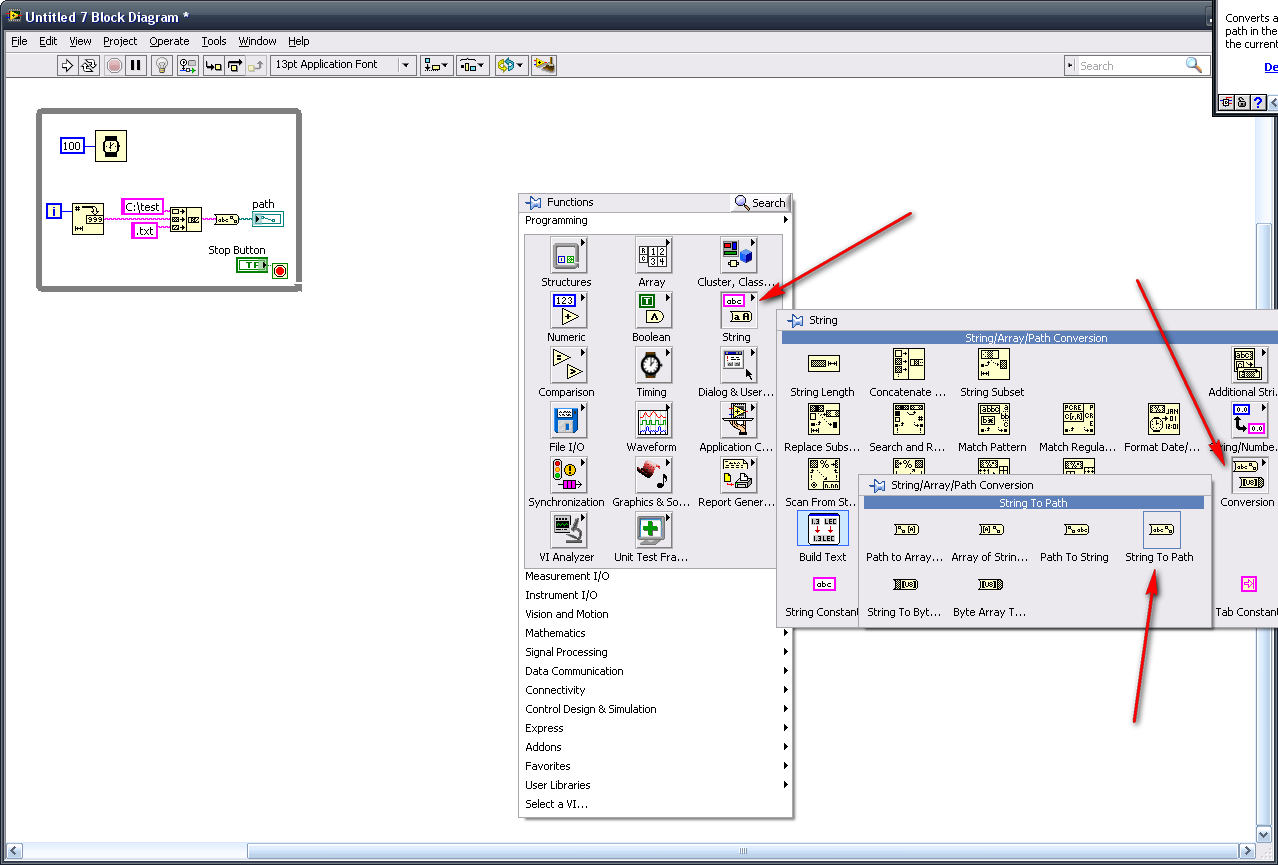Viewport: 1278px width, 865px height.
Task: Toggle the Highlight Execution lightbulb
Action: 161,65
